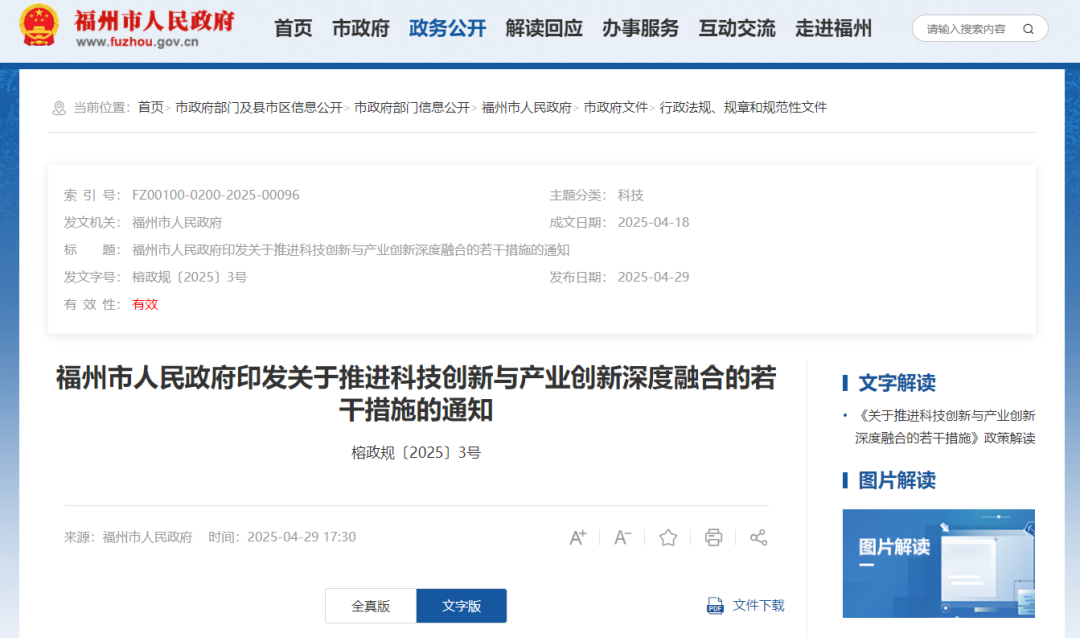Go to 办事服务 menu item
This screenshot has height=638, width=1080.
pos(640,28)
